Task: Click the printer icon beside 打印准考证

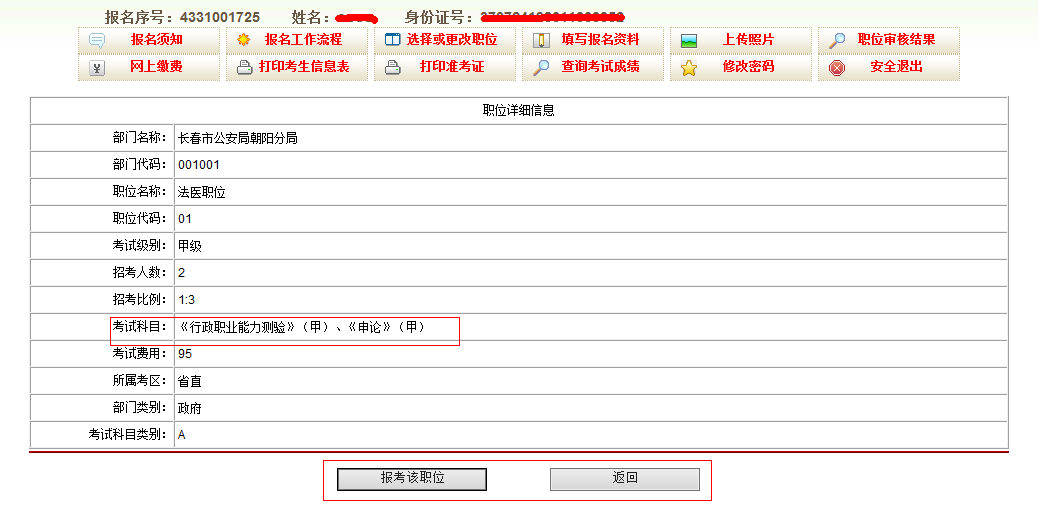Action: (x=392, y=68)
